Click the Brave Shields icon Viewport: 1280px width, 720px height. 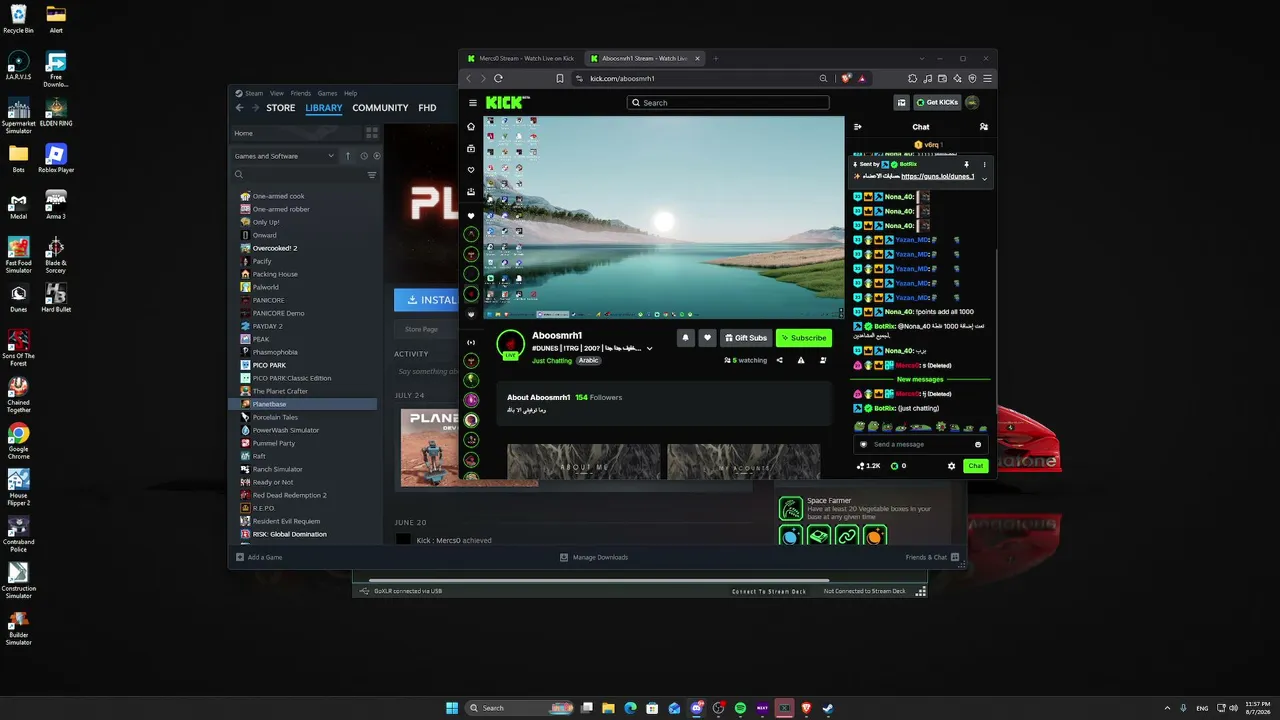[x=846, y=78]
